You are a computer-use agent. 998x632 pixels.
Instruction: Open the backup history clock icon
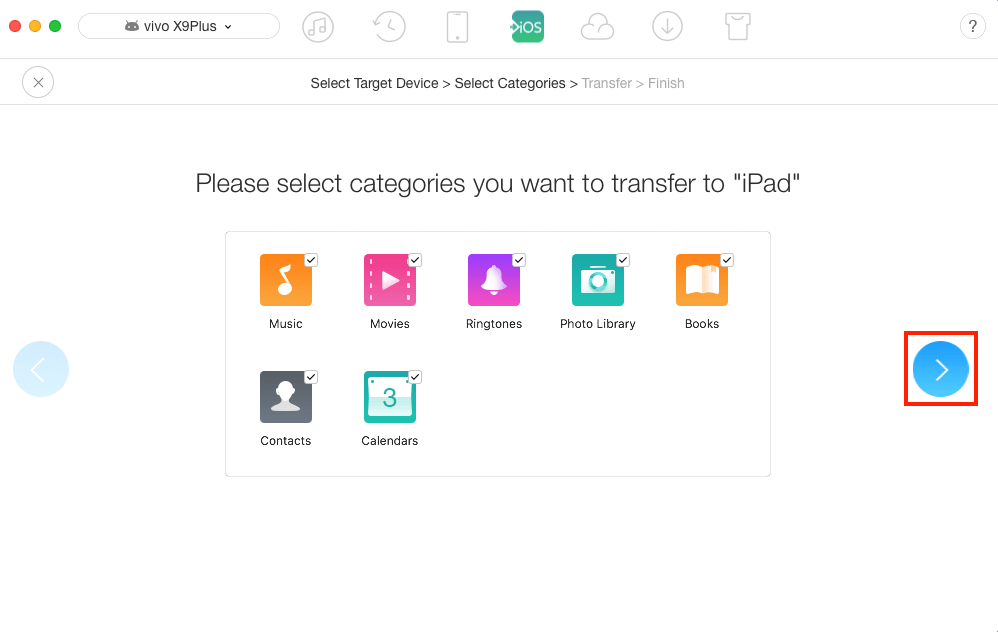pos(389,27)
